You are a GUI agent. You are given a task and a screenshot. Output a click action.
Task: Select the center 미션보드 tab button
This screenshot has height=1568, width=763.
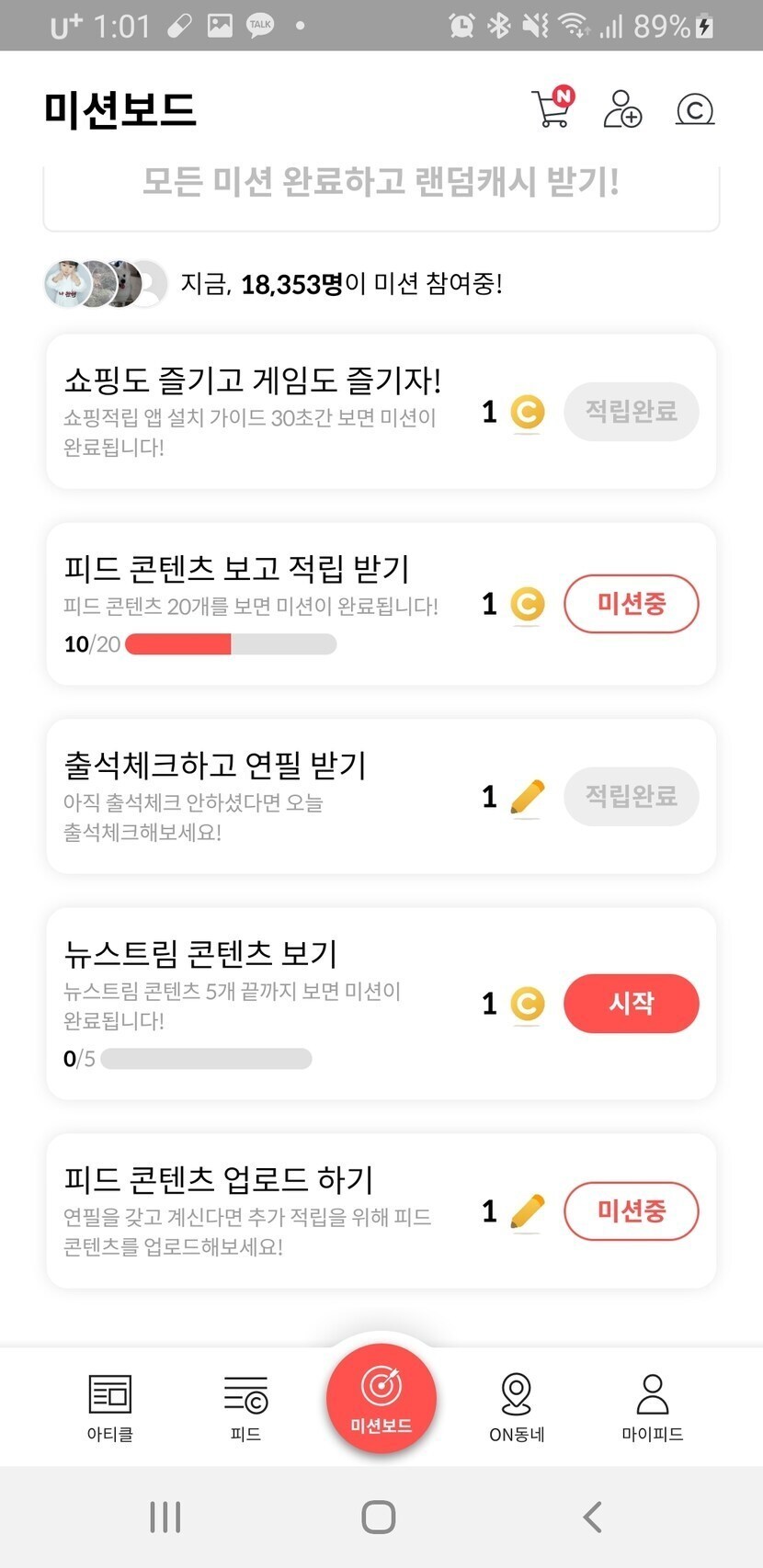point(381,1397)
